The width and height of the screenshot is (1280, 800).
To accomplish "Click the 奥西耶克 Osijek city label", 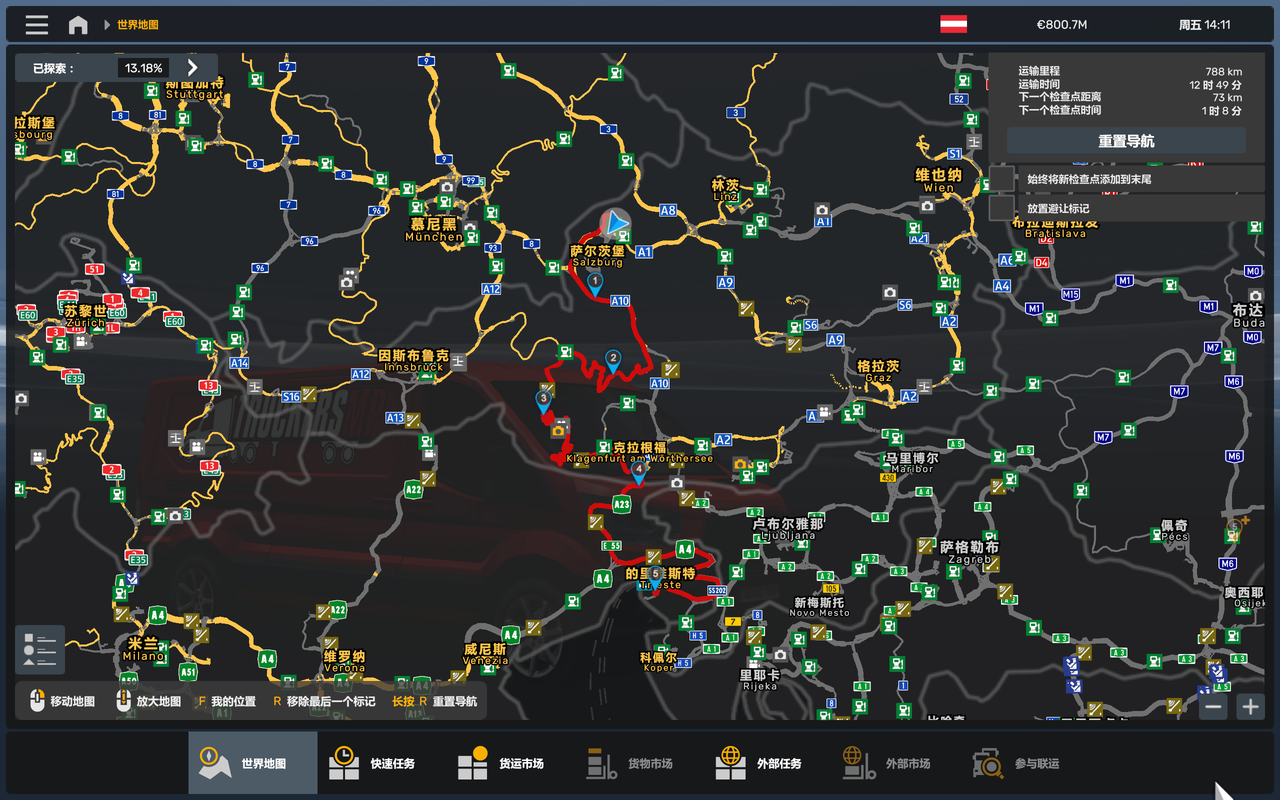I will pyautogui.click(x=1244, y=597).
